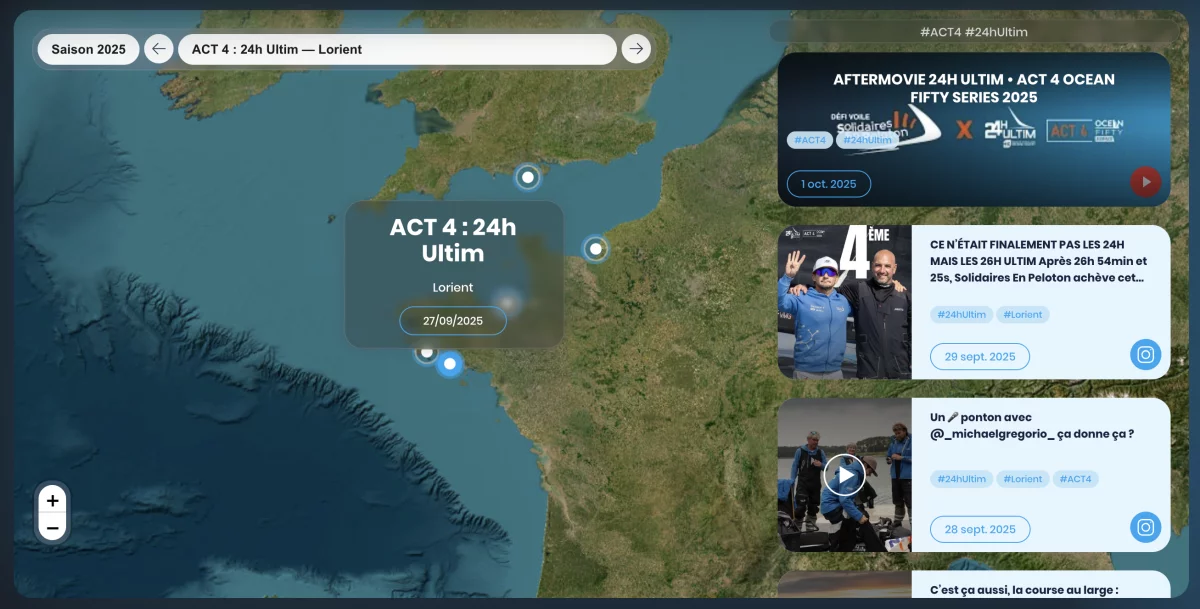Click the #Lorient tag on 29 sept. post

coord(1023,315)
